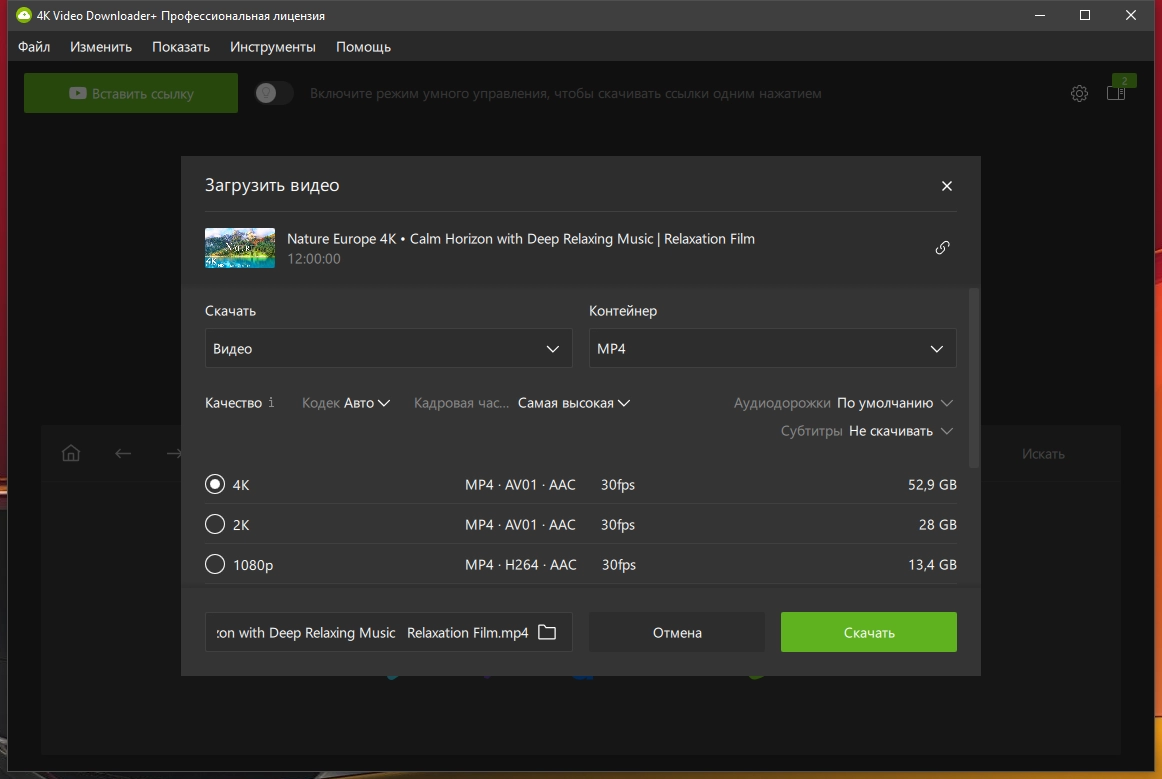Image resolution: width=1162 pixels, height=779 pixels.
Task: Open the Показать menu
Action: pos(181,47)
